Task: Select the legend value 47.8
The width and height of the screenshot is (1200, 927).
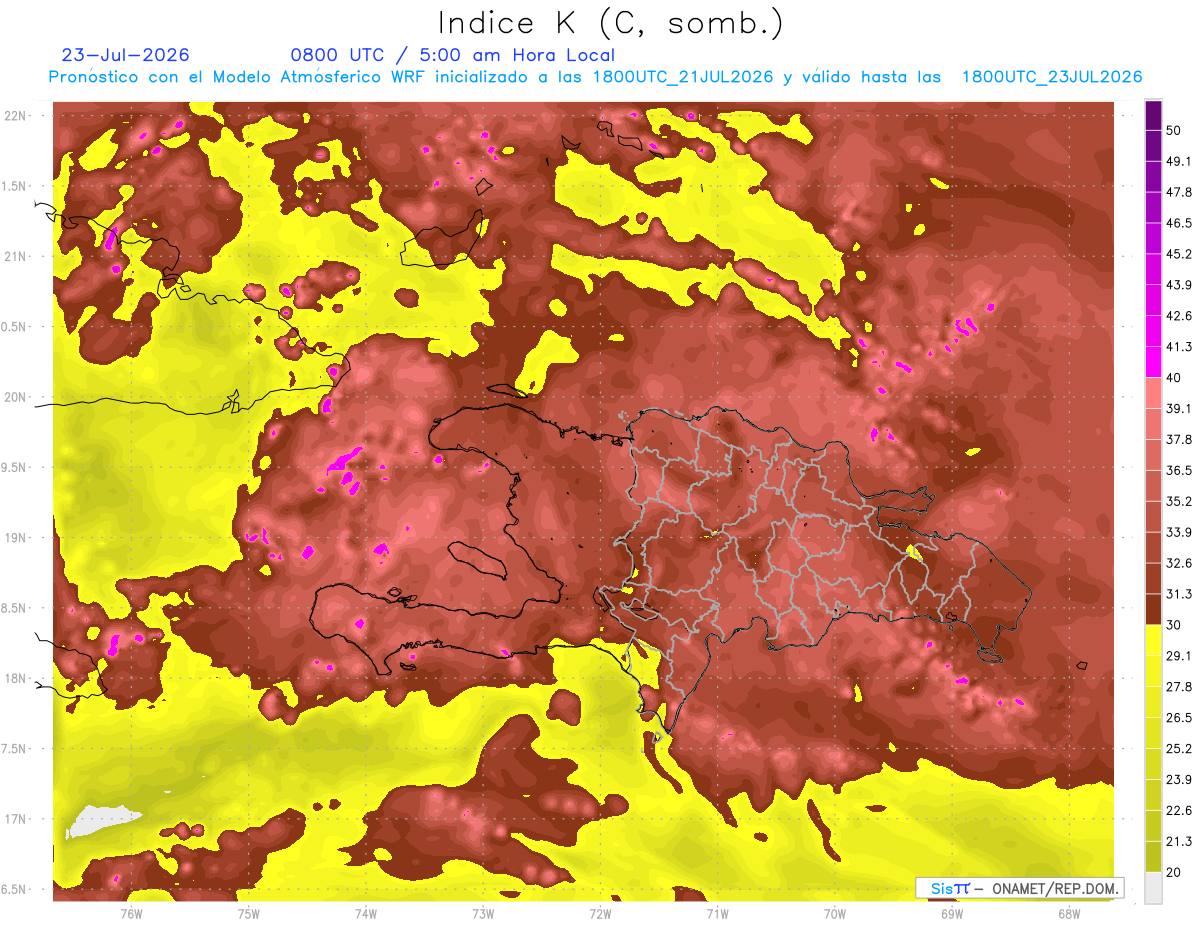Action: tap(1178, 192)
